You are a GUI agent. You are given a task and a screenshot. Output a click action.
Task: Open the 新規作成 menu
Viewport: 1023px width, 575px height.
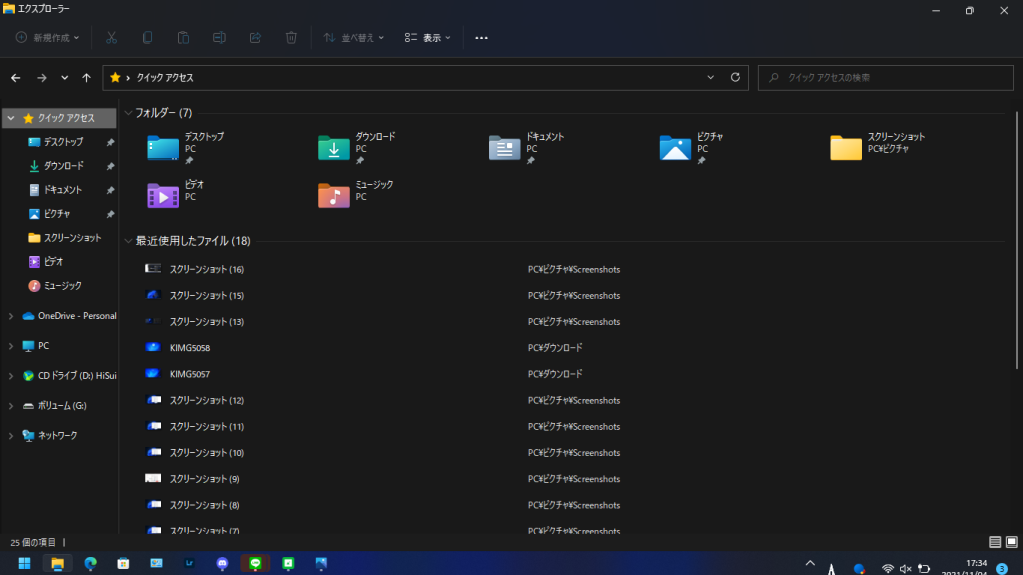point(47,38)
